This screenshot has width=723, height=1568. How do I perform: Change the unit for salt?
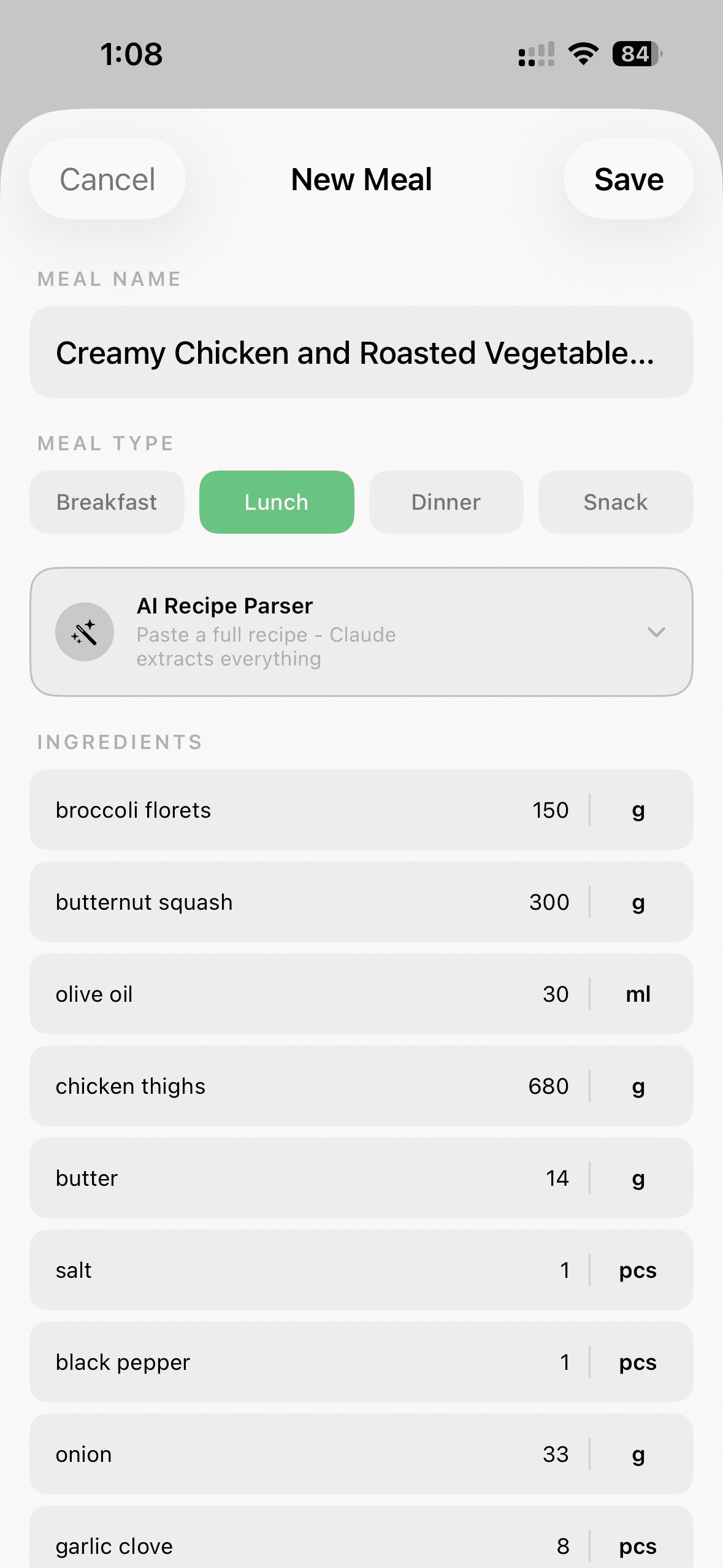[x=638, y=1270]
